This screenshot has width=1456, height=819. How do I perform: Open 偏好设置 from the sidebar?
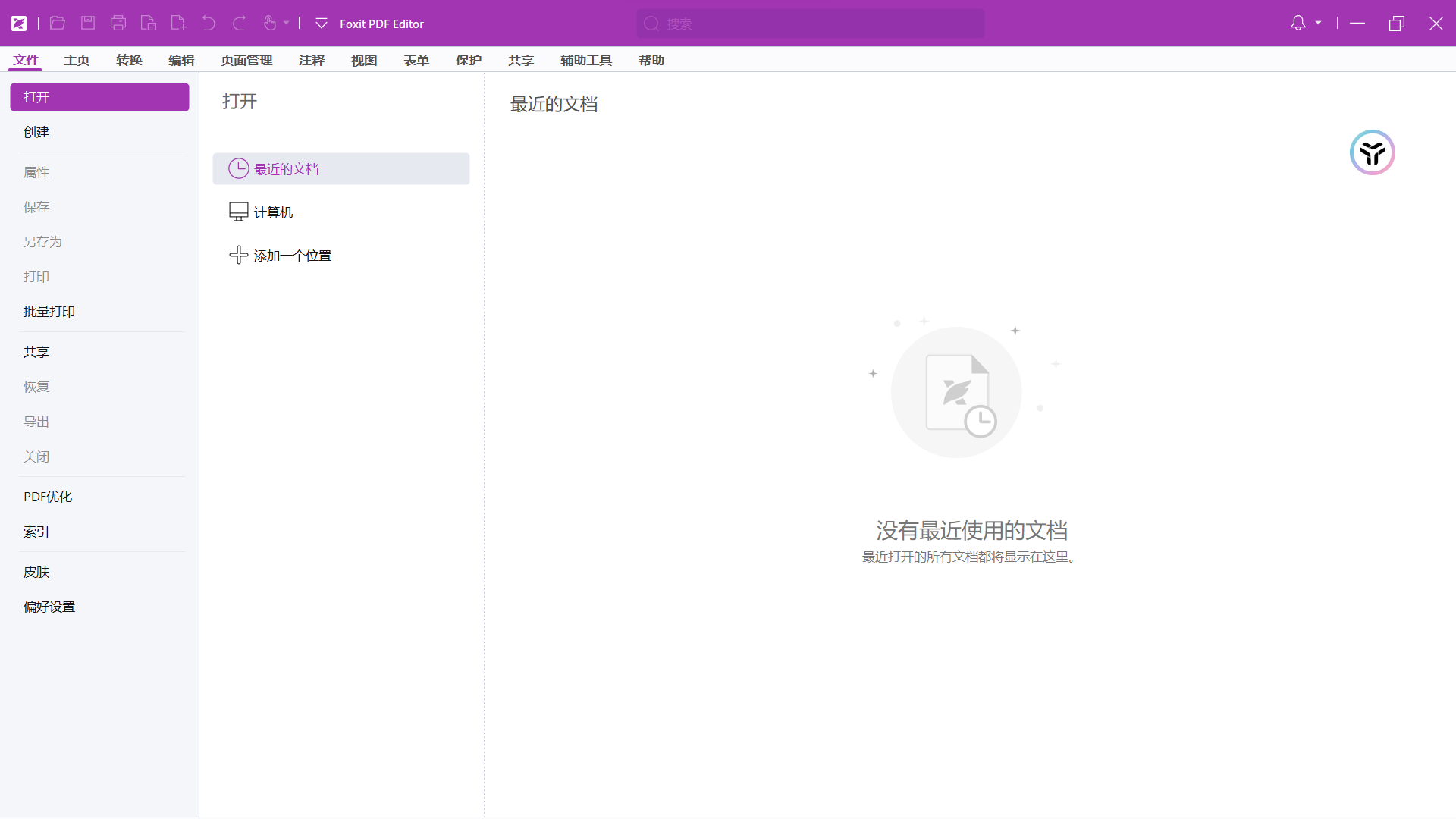coord(49,607)
